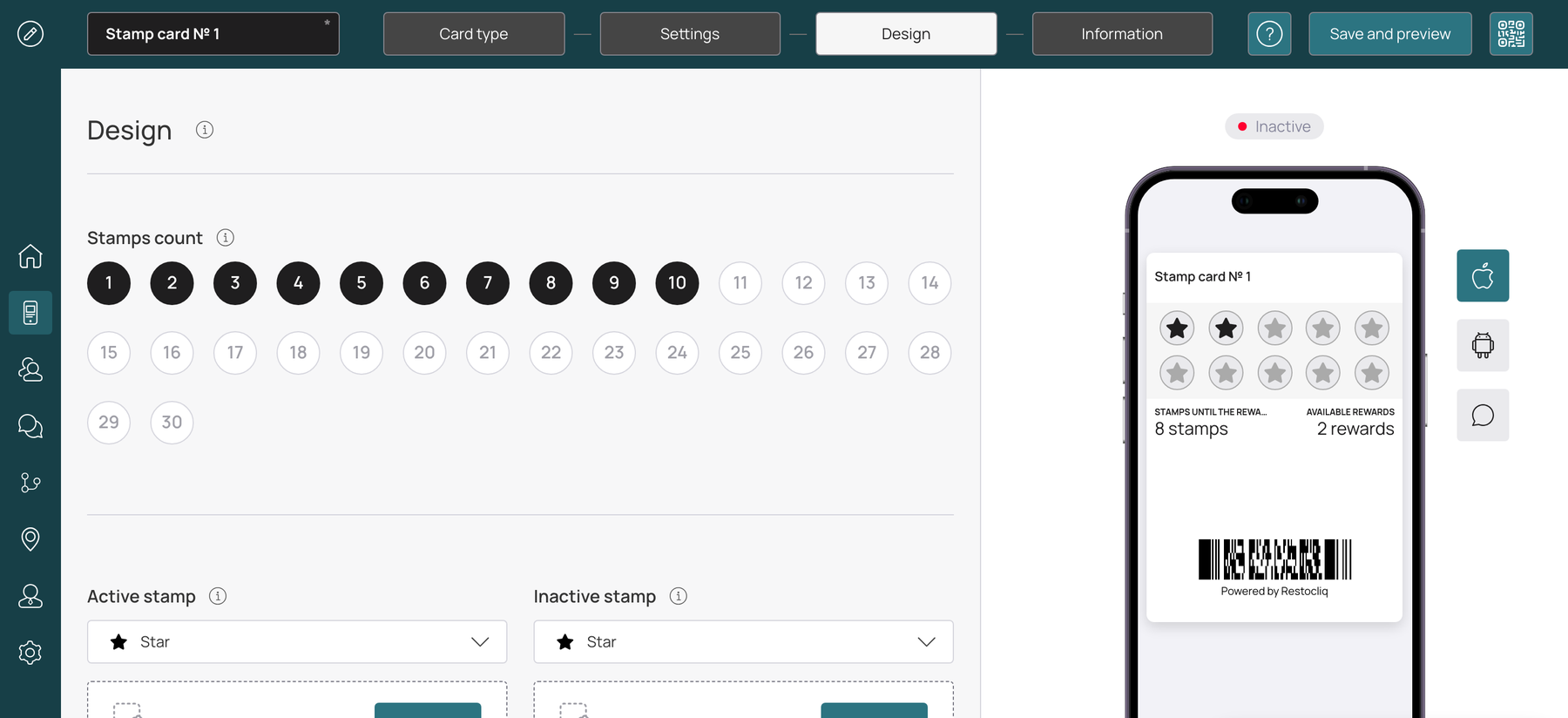Set stamps count to 5
This screenshot has height=718, width=1568.
pos(362,283)
